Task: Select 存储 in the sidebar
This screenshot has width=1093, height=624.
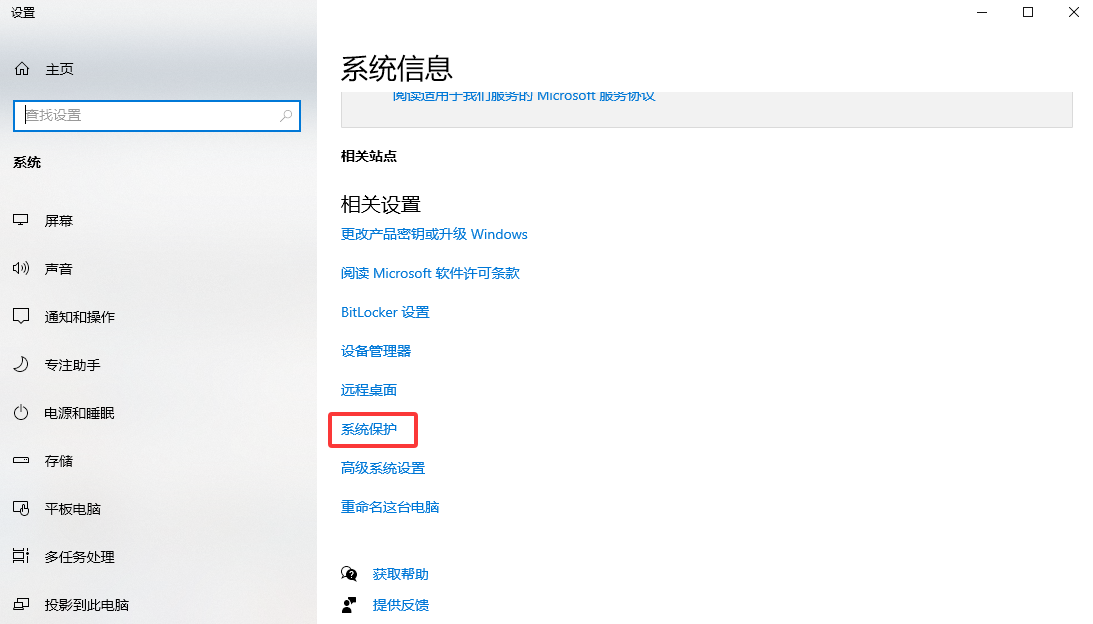Action: point(59,461)
